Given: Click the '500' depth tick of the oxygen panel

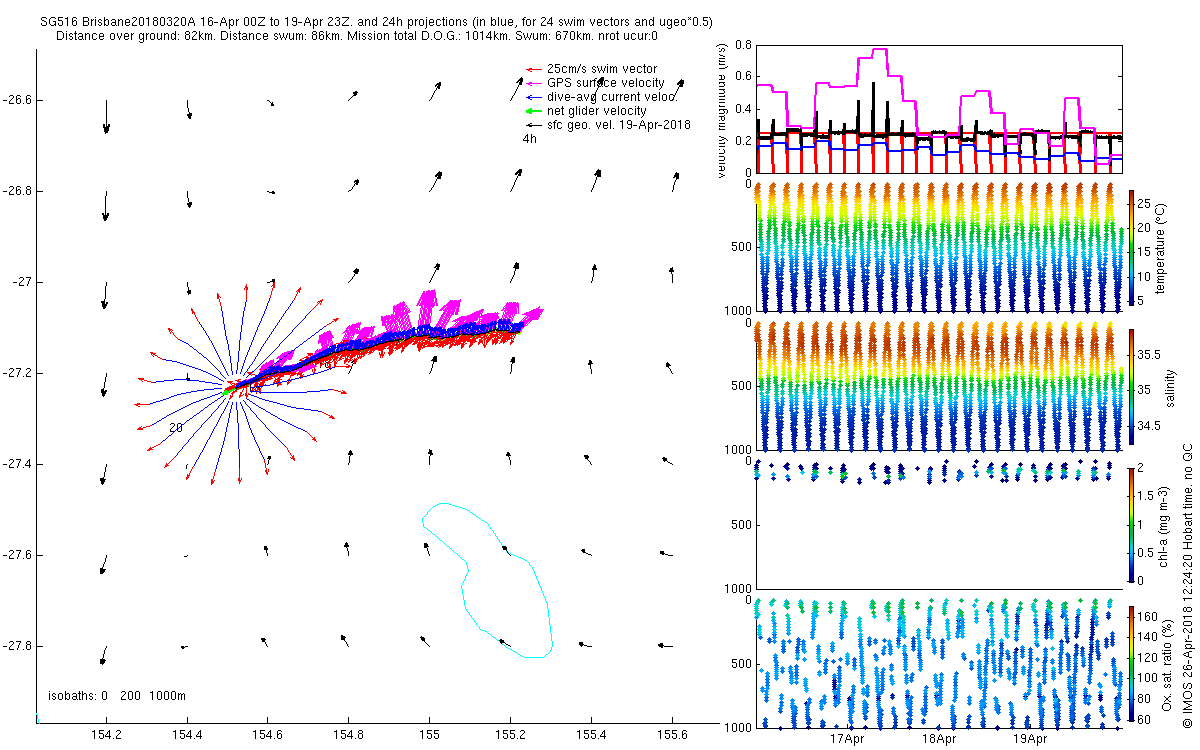Looking at the screenshot, I should coord(741,663).
